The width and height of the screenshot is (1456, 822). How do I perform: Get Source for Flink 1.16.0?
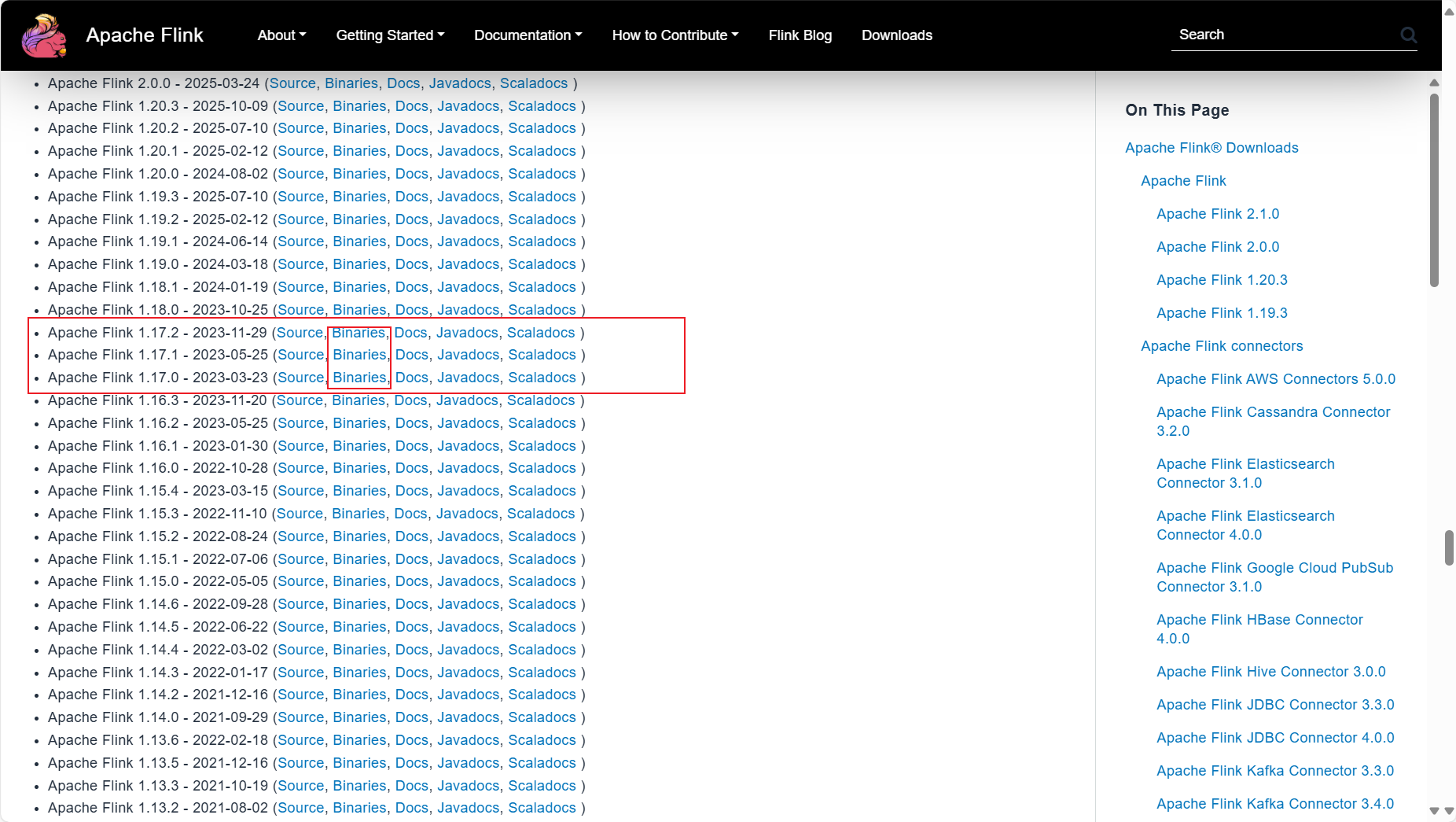[x=301, y=468]
